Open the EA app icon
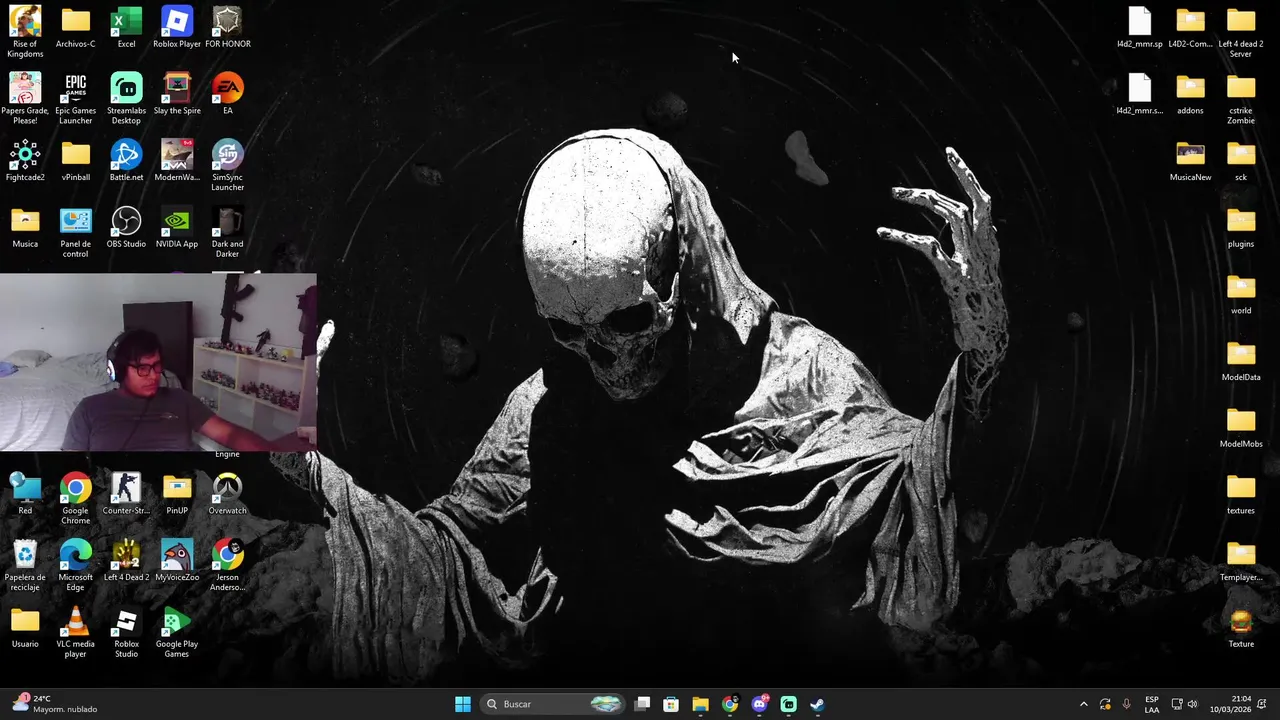Screen dimensions: 1280x720 click(x=227, y=94)
